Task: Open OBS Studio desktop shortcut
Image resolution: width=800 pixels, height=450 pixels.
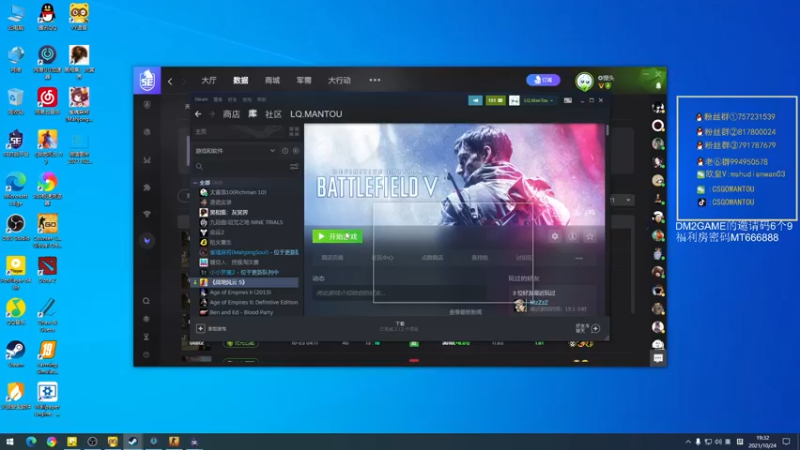Action: 16,228
